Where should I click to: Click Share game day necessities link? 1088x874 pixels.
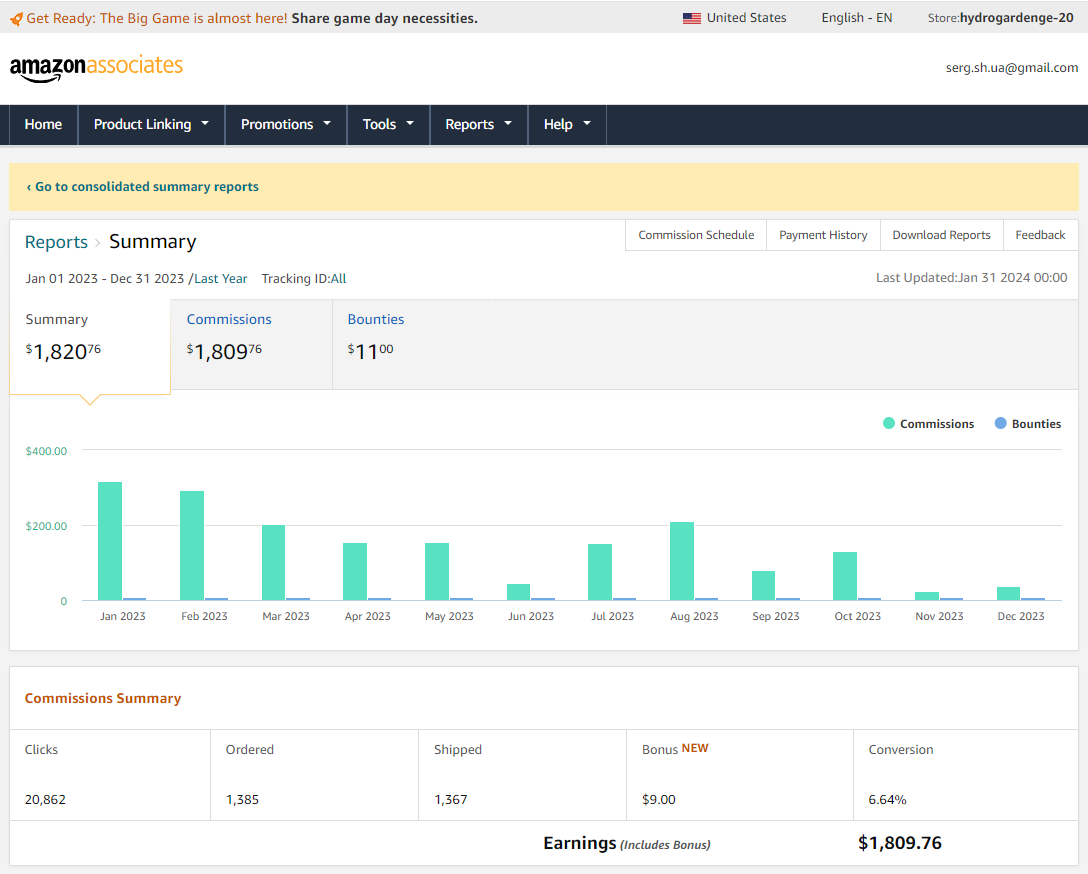pyautogui.click(x=384, y=19)
